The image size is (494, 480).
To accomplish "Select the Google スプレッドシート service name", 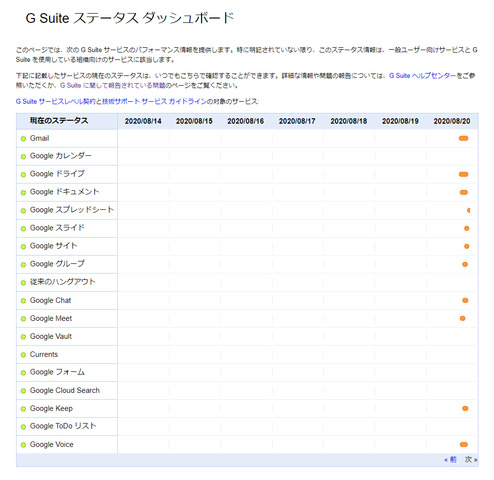I will 72,210.
